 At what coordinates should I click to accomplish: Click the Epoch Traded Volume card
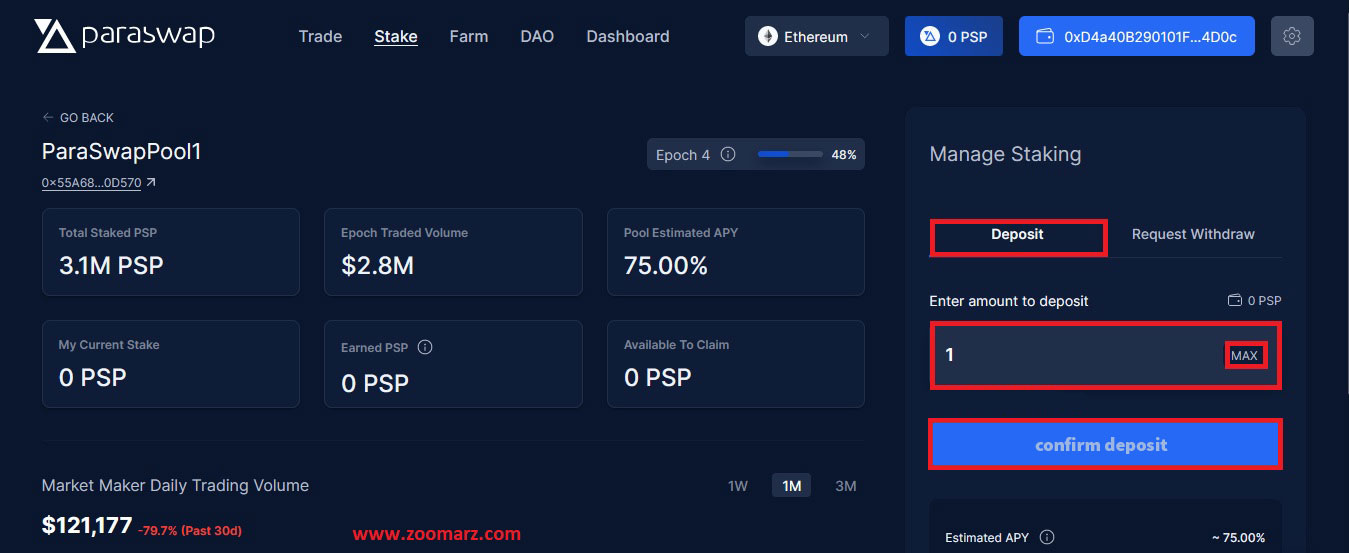(453, 252)
